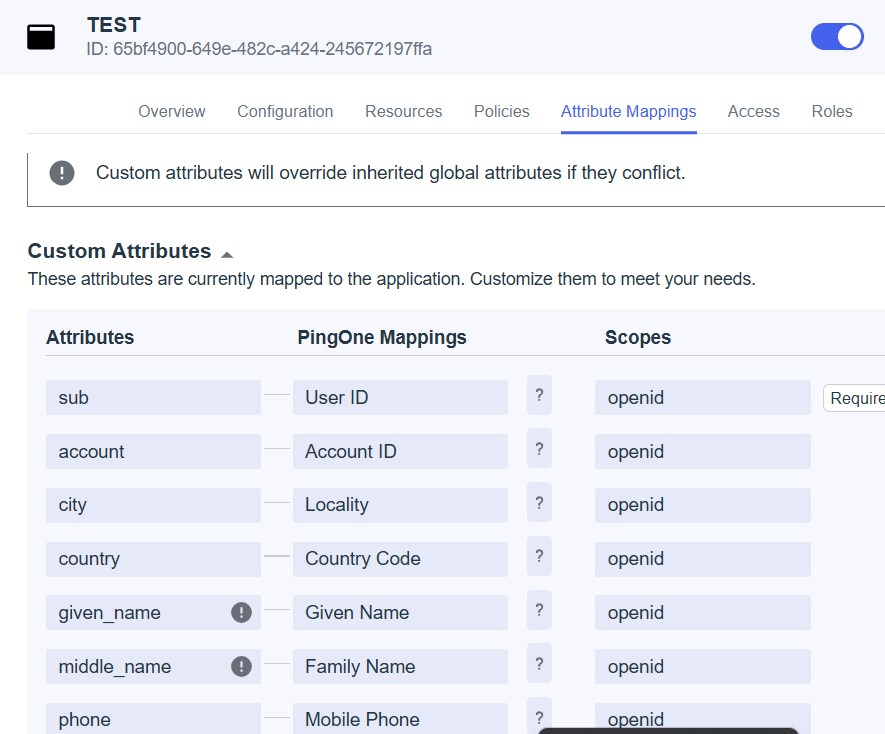The height and width of the screenshot is (734, 885).
Task: Click the warning icon in given_name field
Action: pyautogui.click(x=241, y=613)
